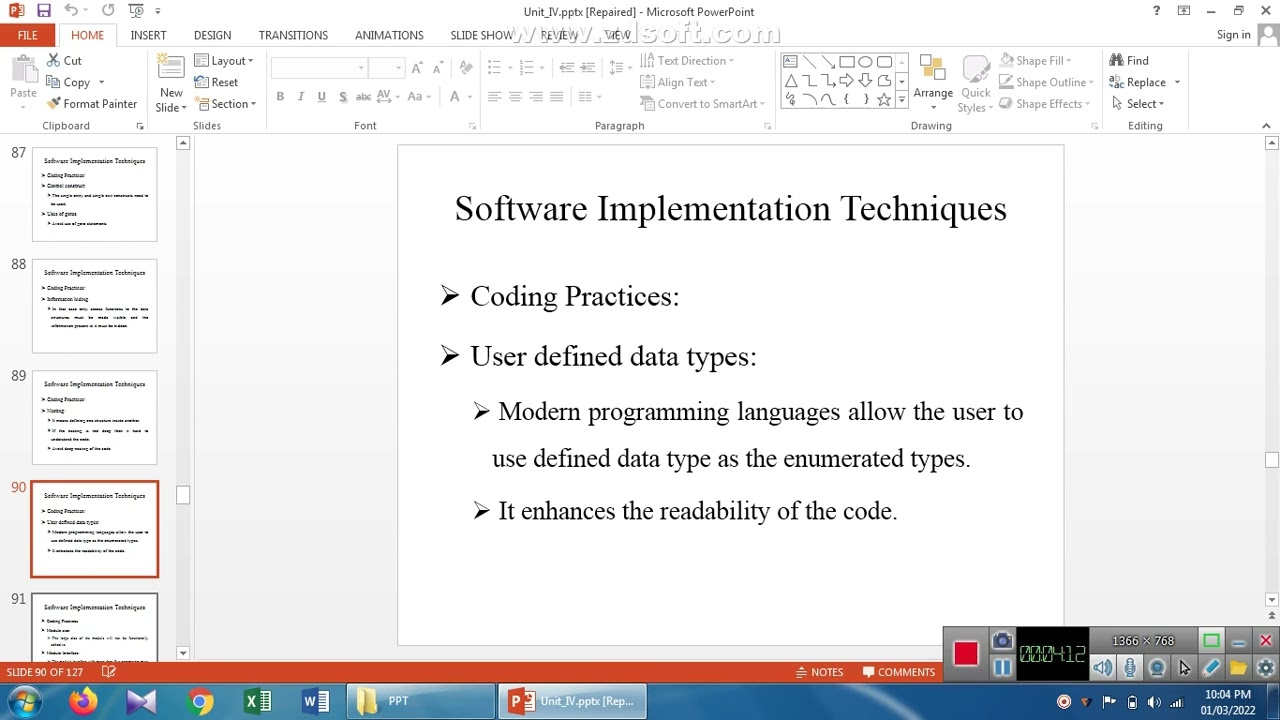This screenshot has width=1280, height=720.
Task: Decrease font size with the smaller A icon
Action: point(438,67)
